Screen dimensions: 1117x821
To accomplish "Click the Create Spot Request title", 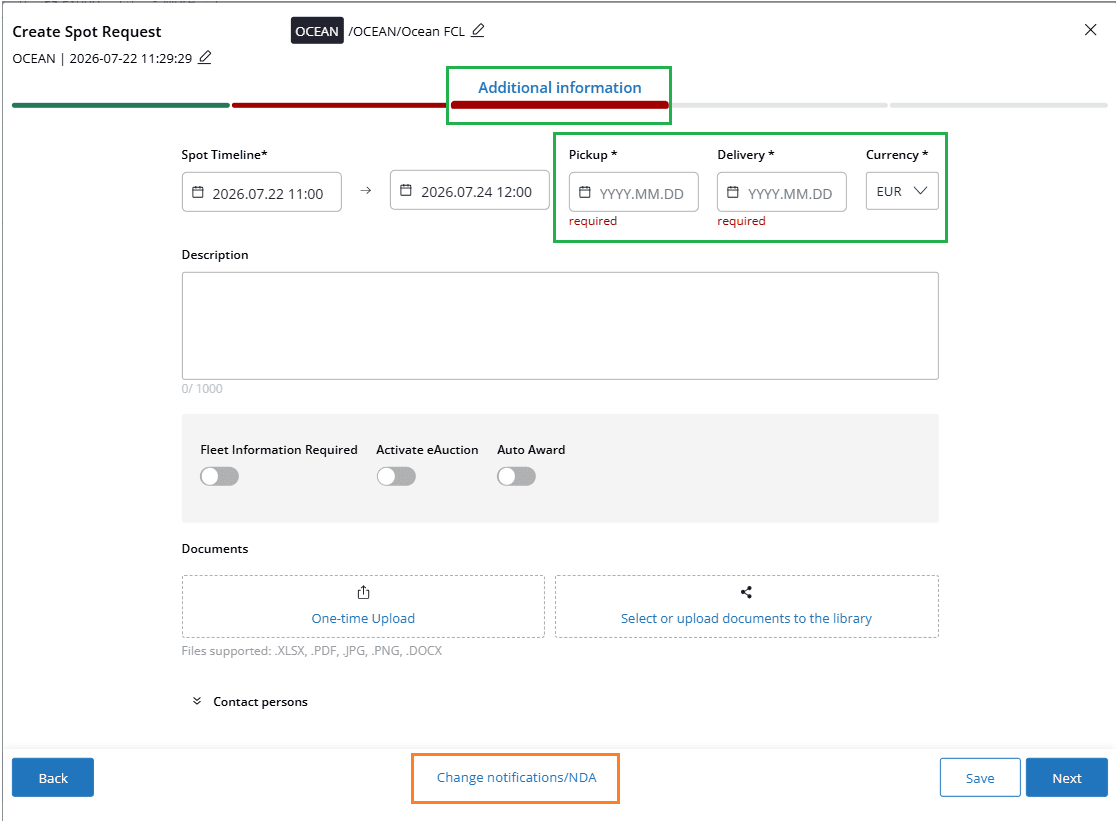I will pos(87,32).
